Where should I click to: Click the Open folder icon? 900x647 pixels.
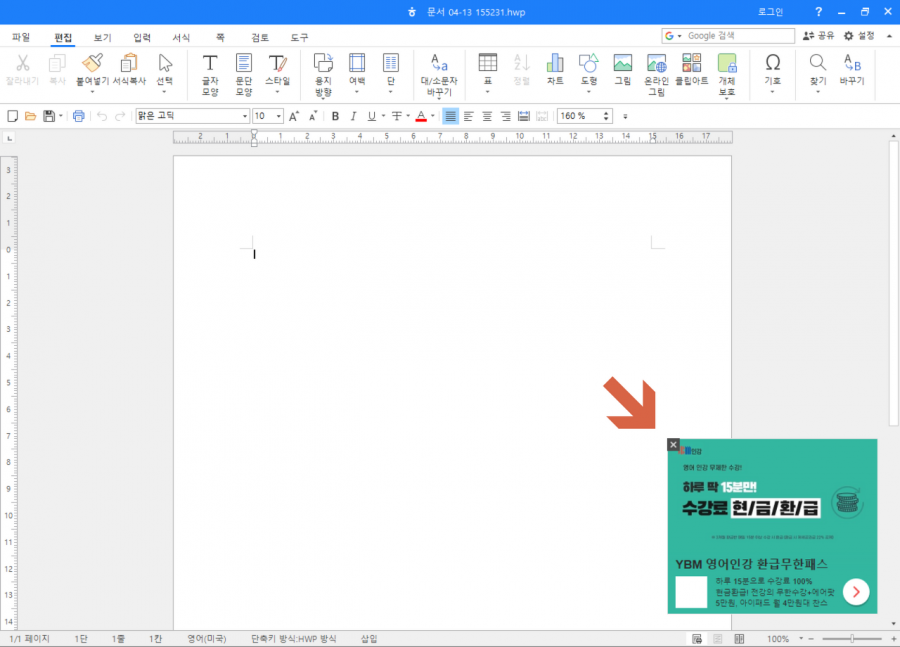(x=30, y=116)
